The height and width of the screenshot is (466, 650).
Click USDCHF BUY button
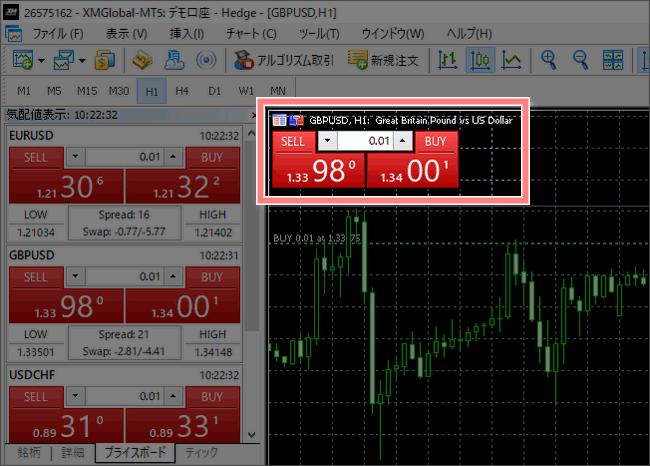pos(212,397)
